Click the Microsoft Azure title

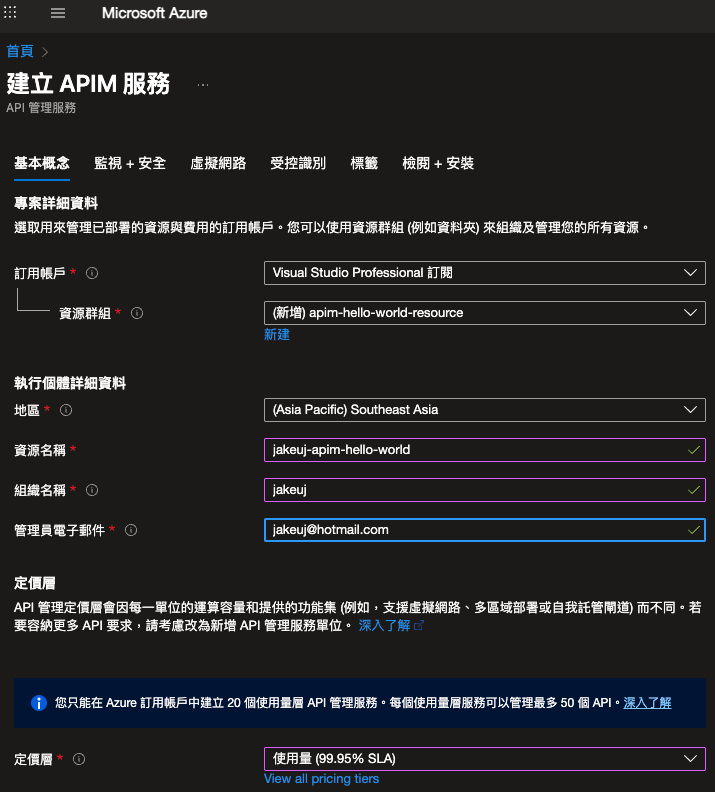click(155, 13)
